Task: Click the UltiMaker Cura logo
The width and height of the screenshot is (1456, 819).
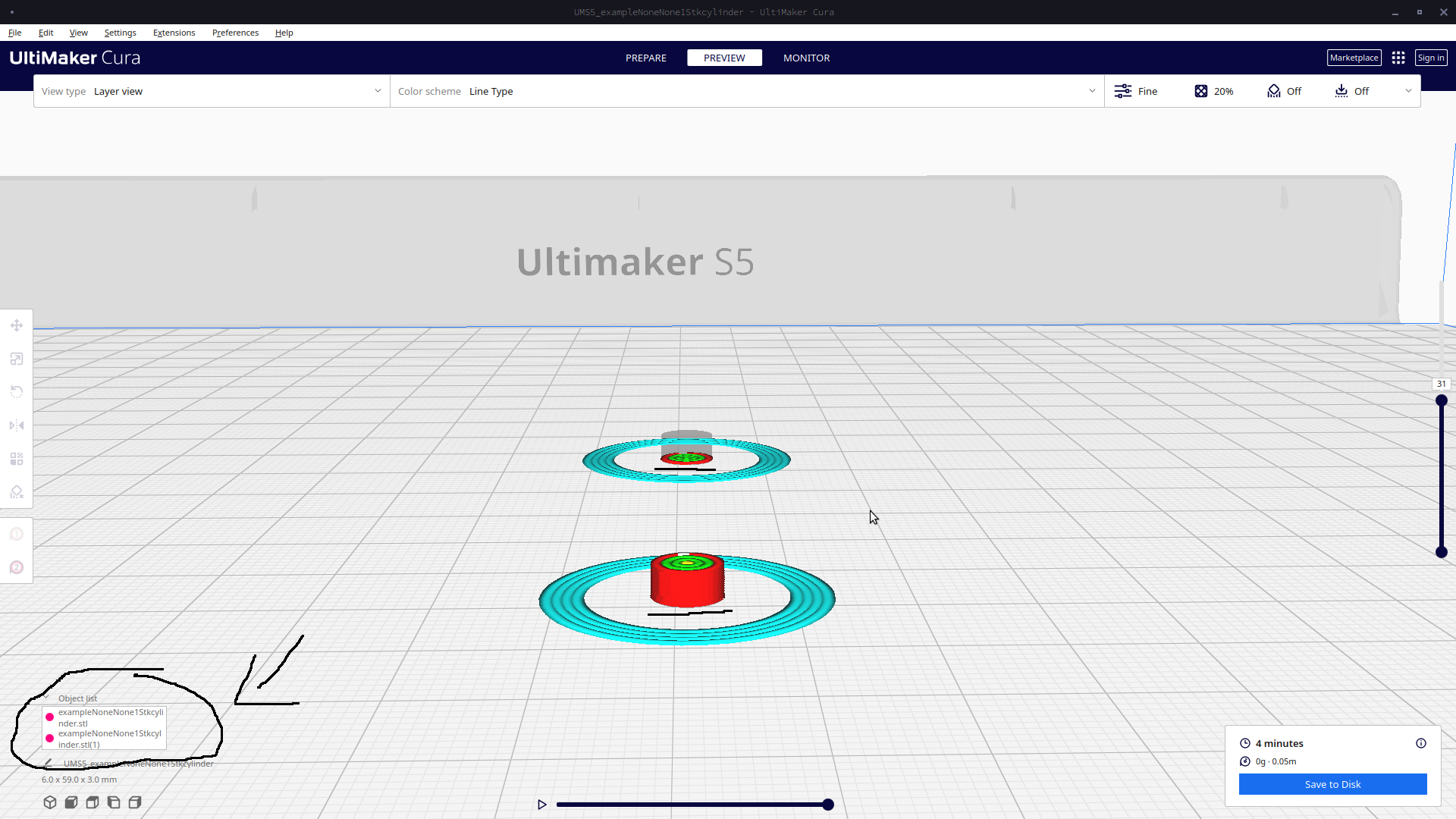Action: tap(75, 58)
